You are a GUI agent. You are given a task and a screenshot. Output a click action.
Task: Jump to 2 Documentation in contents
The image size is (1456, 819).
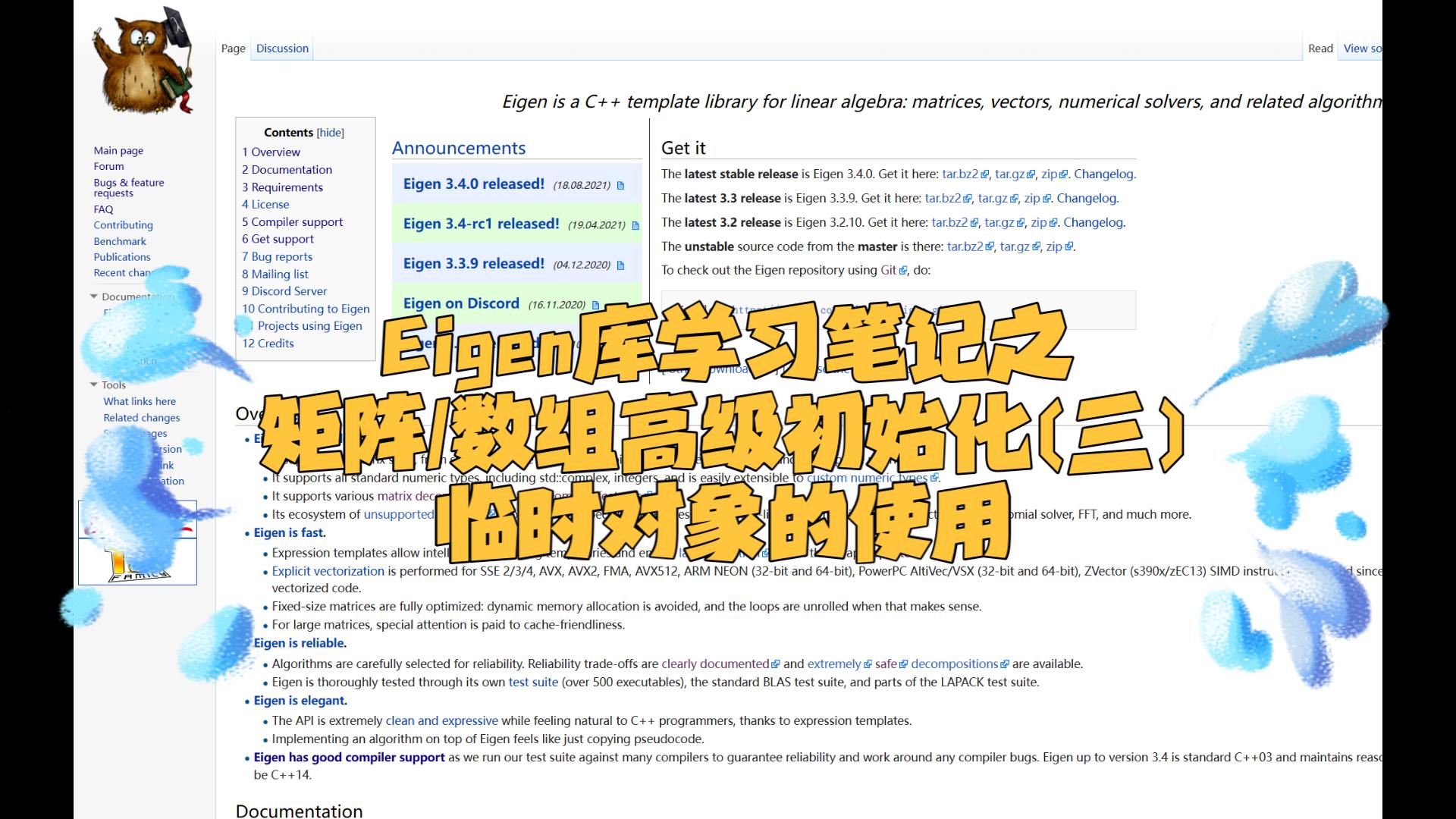click(287, 169)
